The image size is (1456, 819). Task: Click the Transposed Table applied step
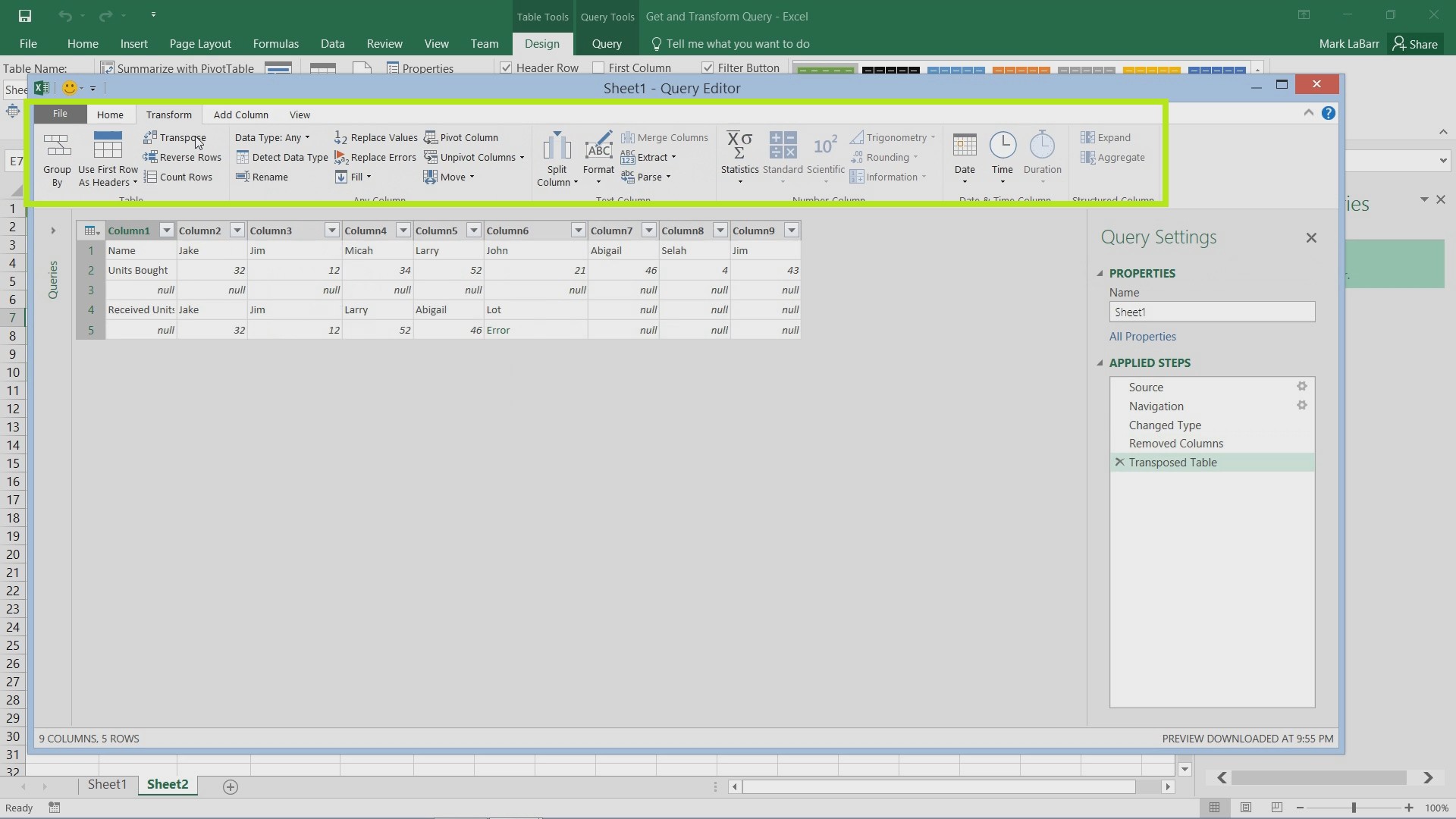[x=1173, y=462]
